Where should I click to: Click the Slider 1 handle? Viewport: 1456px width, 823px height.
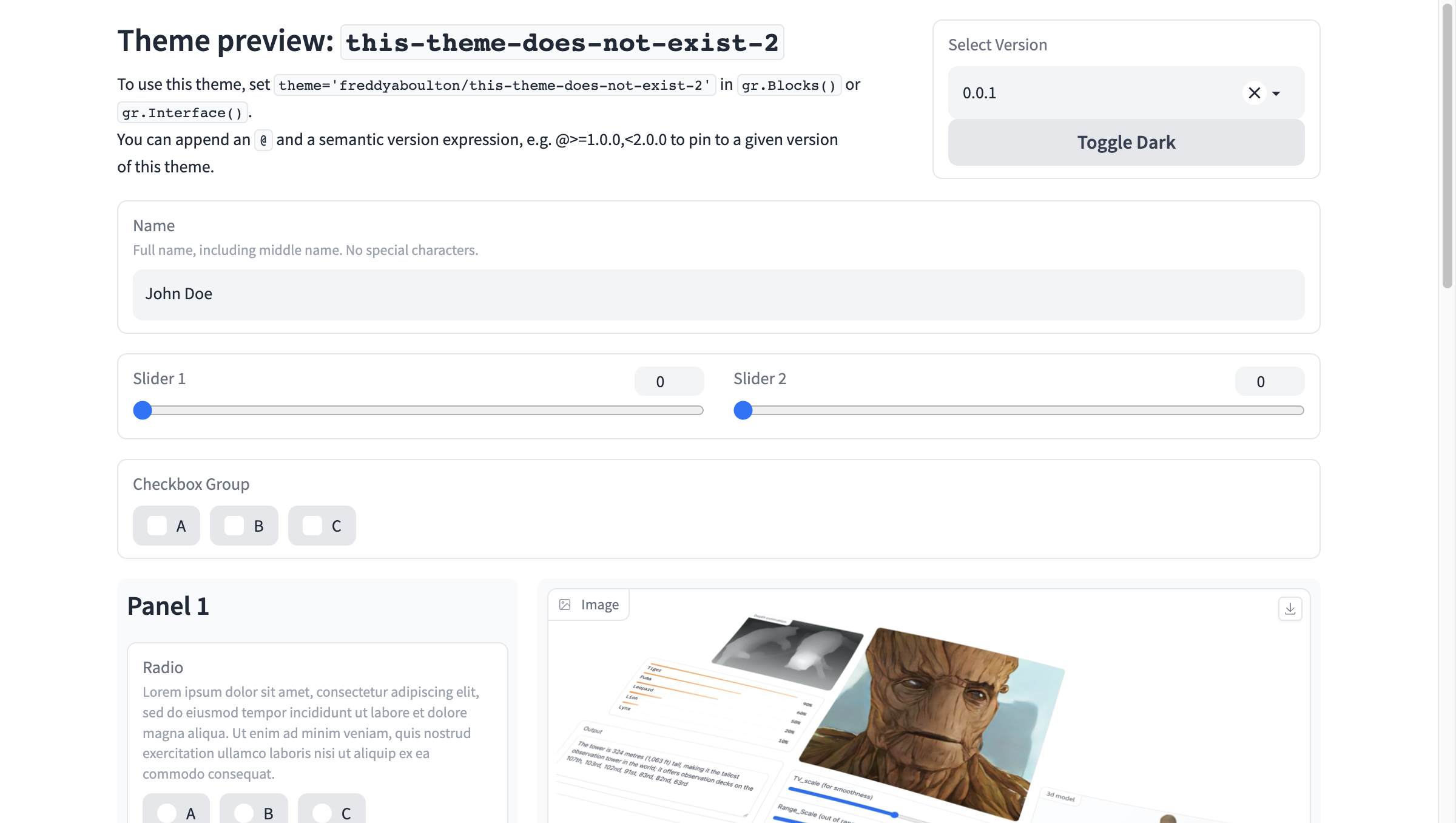[143, 410]
